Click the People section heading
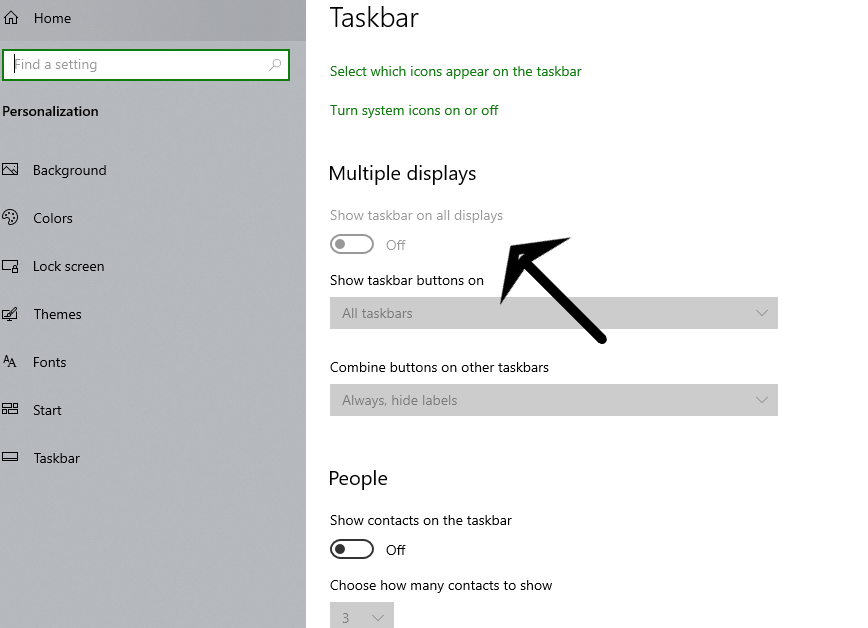 pyautogui.click(x=358, y=478)
